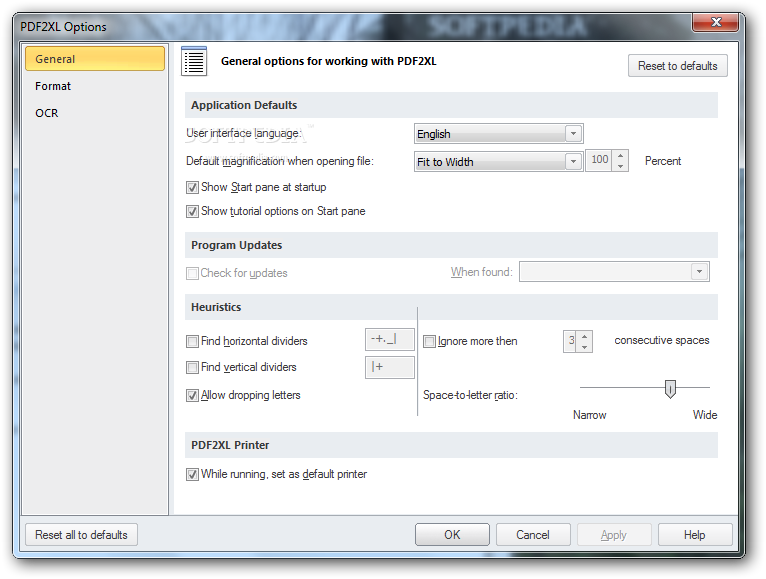
Task: Click the Heuristics section header
Action: click(451, 307)
